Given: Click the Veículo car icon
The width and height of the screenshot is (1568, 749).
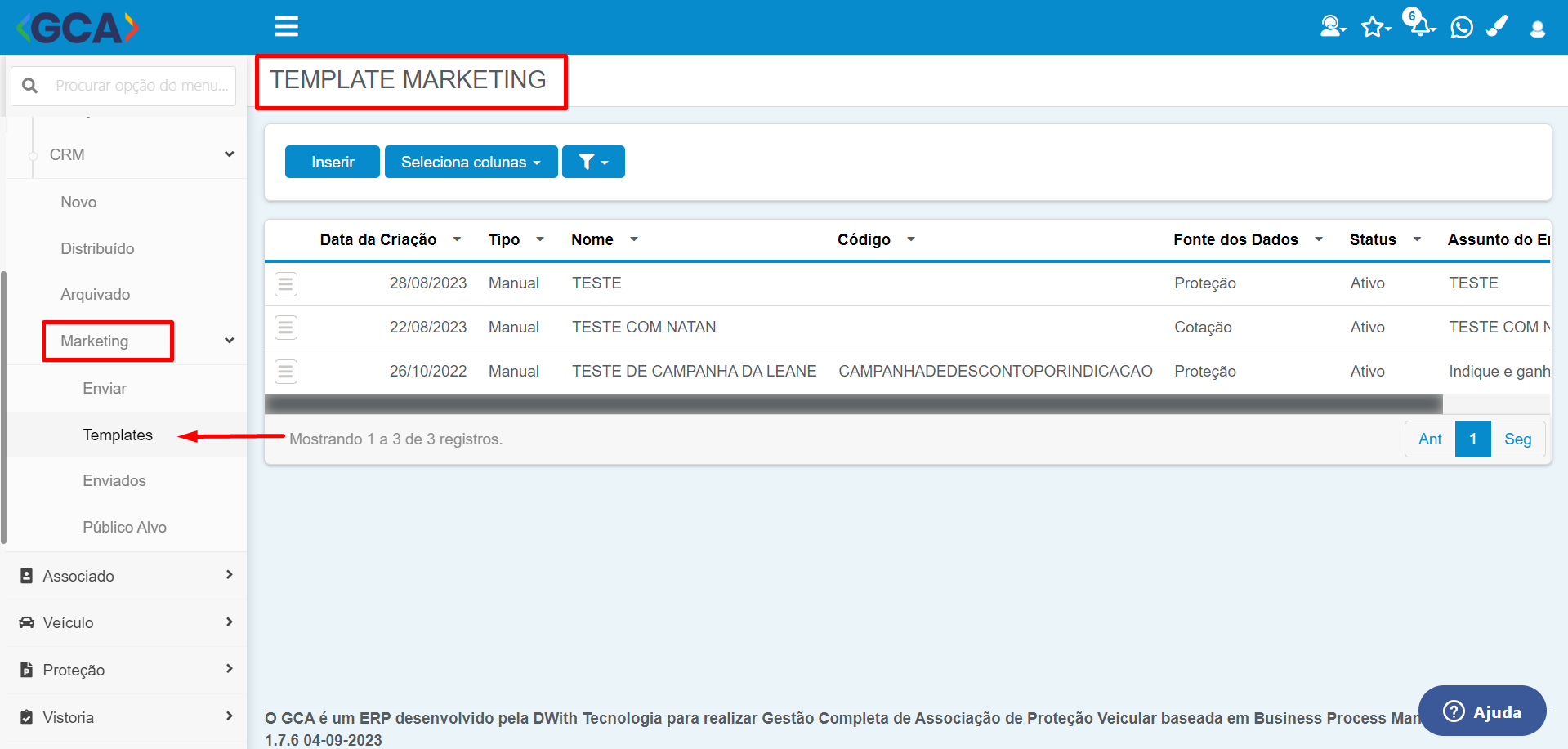Looking at the screenshot, I should tap(26, 622).
